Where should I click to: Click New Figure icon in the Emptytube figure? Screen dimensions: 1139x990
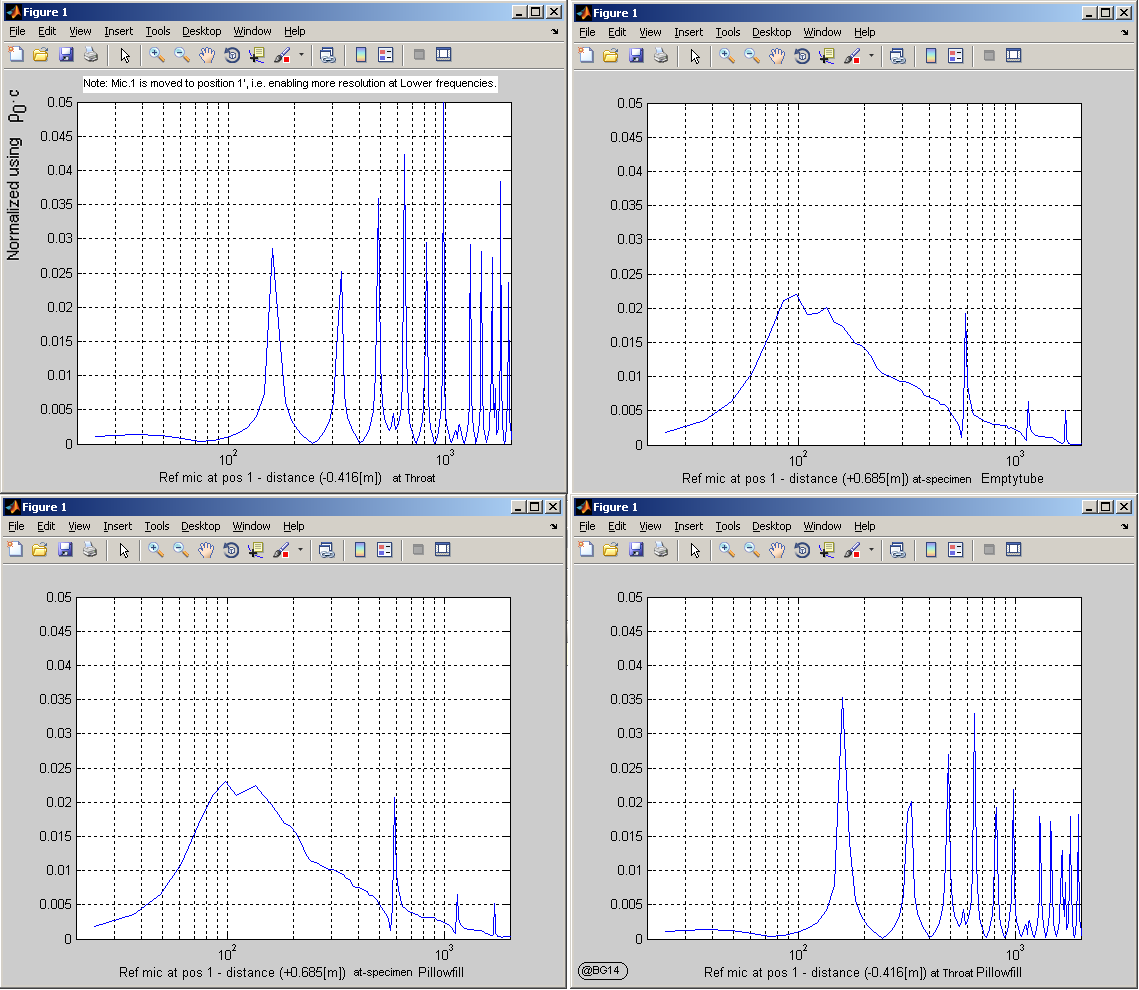click(x=585, y=55)
